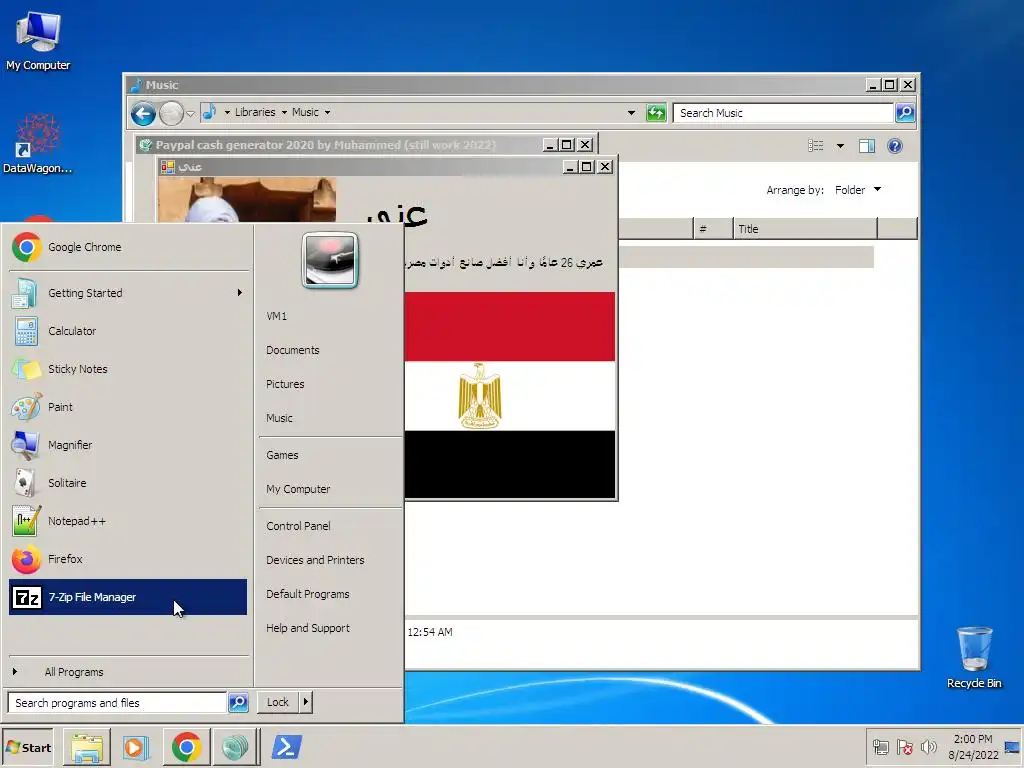The image size is (1024, 768).
Task: Click Back button in Music window
Action: coord(143,114)
